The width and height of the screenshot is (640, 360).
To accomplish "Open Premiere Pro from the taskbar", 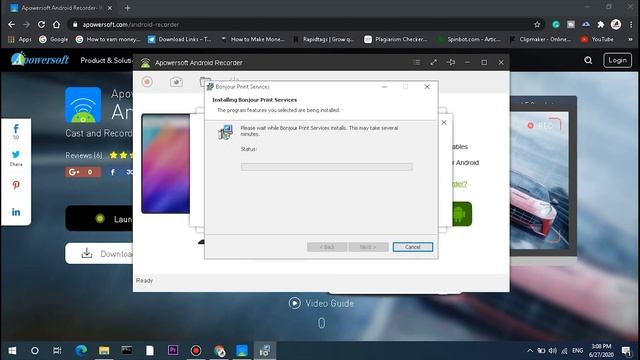I will pyautogui.click(x=173, y=350).
